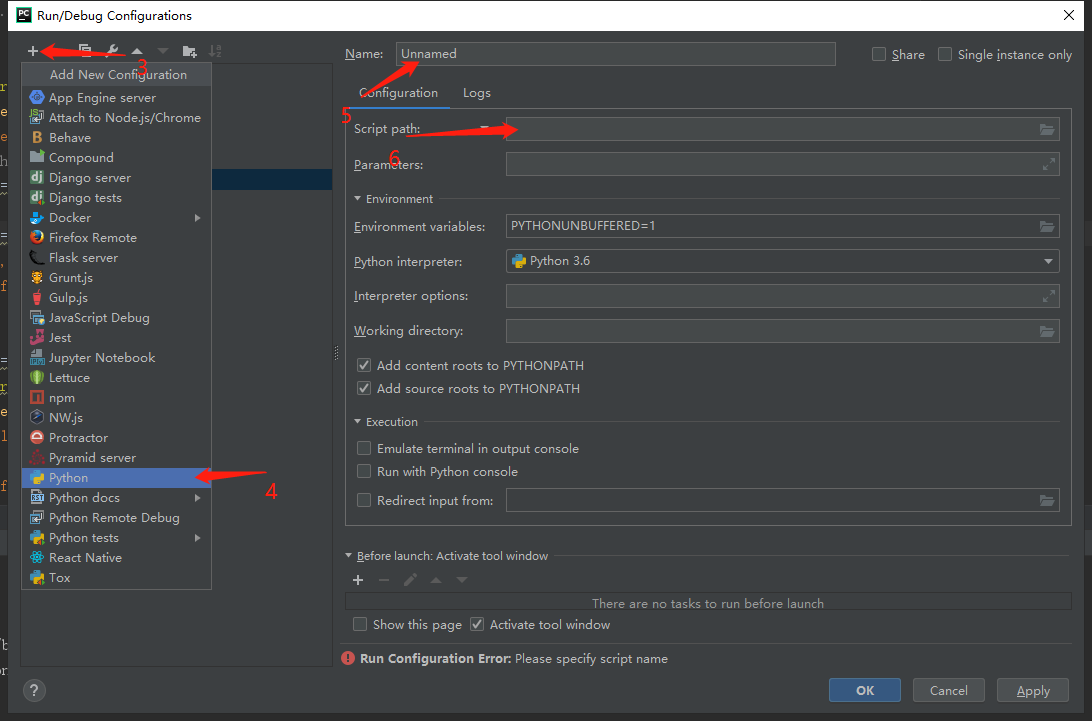Expand the Python tests submenu

point(198,538)
